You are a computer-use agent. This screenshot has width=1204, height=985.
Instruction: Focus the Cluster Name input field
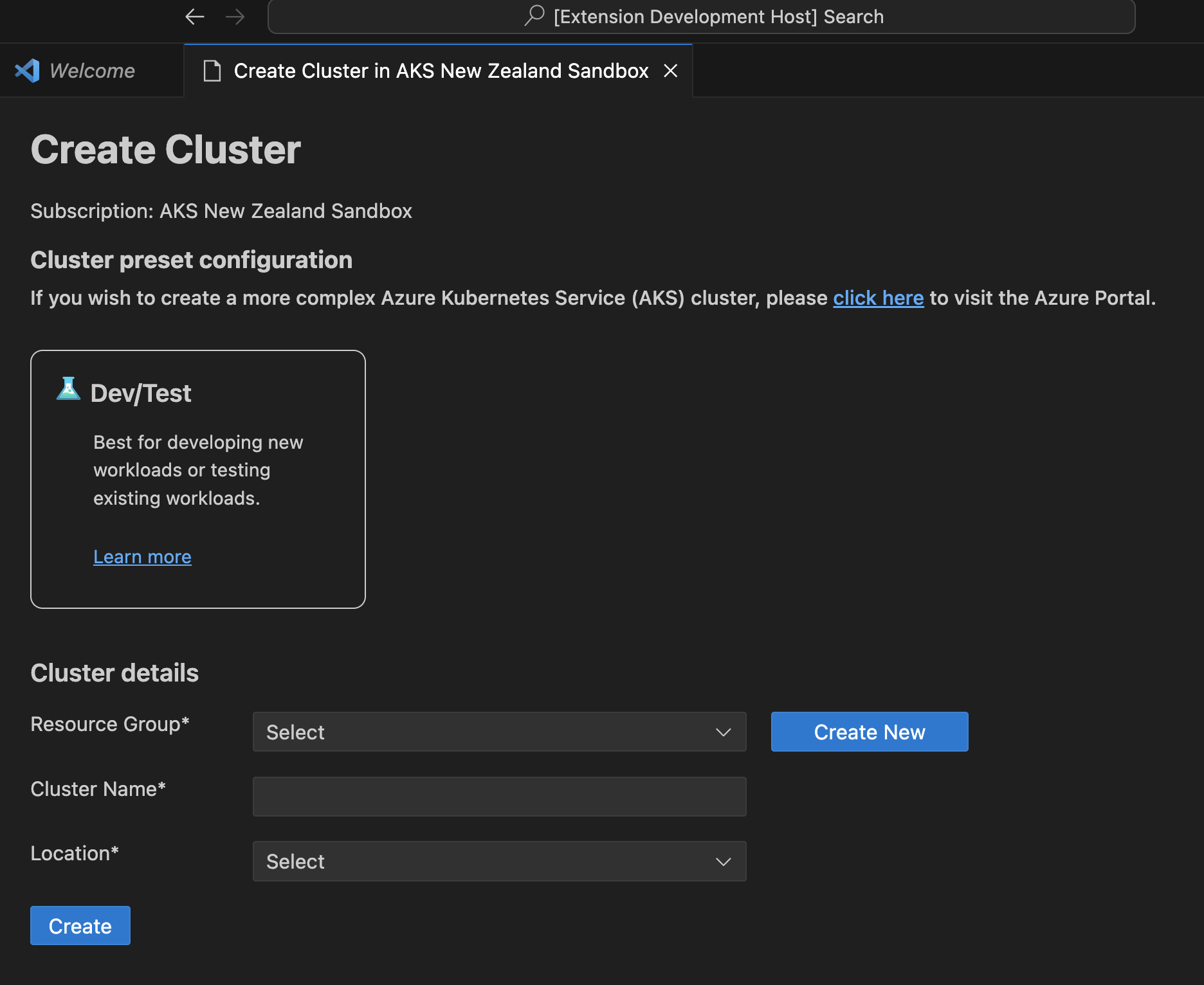pos(500,797)
